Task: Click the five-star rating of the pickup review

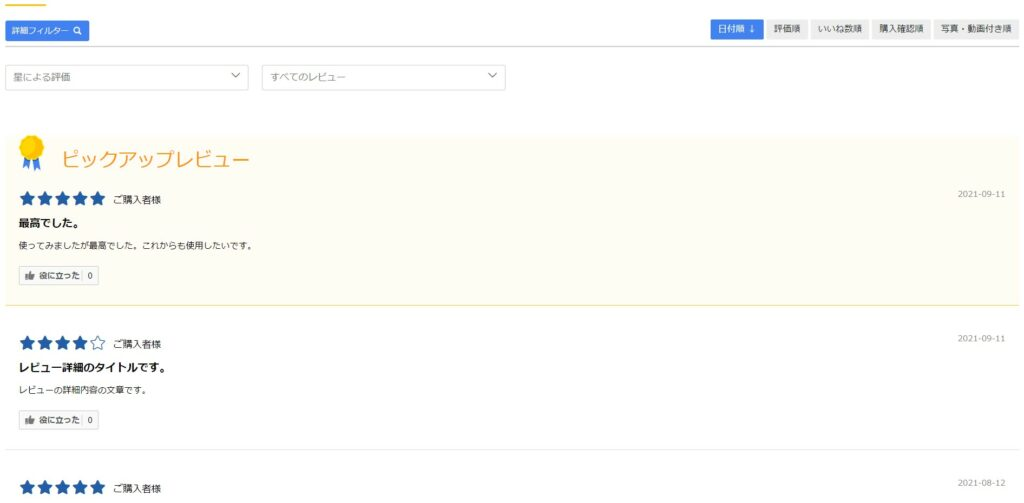Action: coord(62,199)
